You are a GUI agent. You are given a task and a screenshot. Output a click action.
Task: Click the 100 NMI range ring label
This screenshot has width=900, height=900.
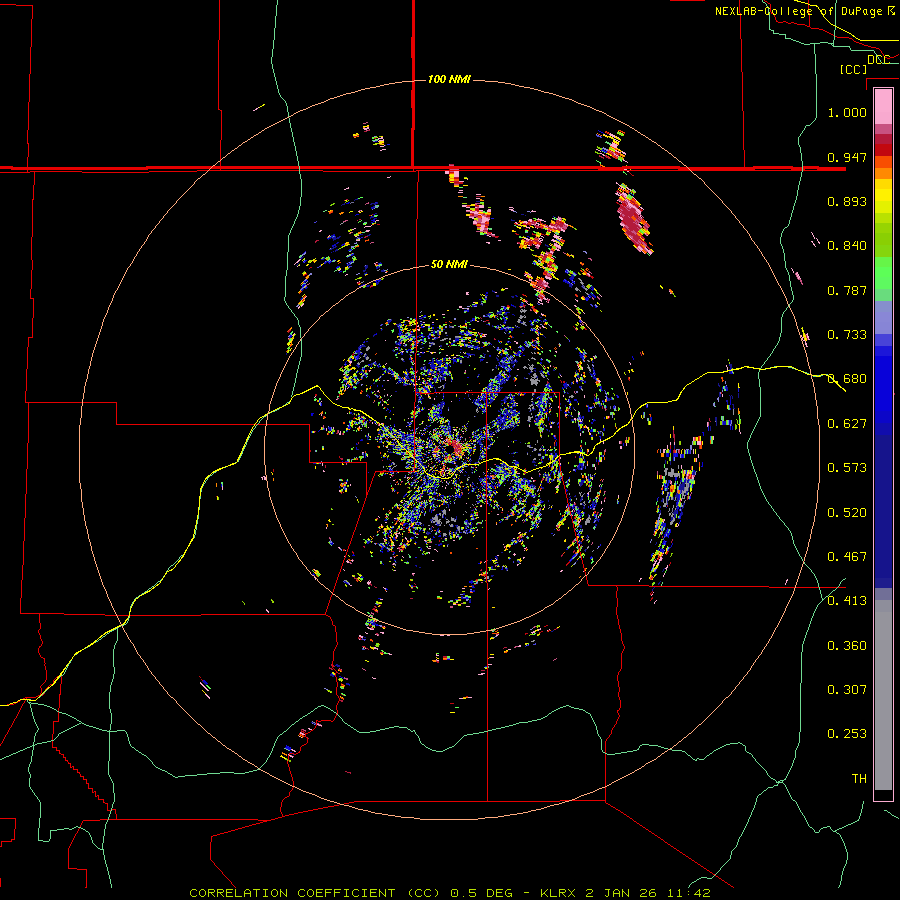coord(449,79)
